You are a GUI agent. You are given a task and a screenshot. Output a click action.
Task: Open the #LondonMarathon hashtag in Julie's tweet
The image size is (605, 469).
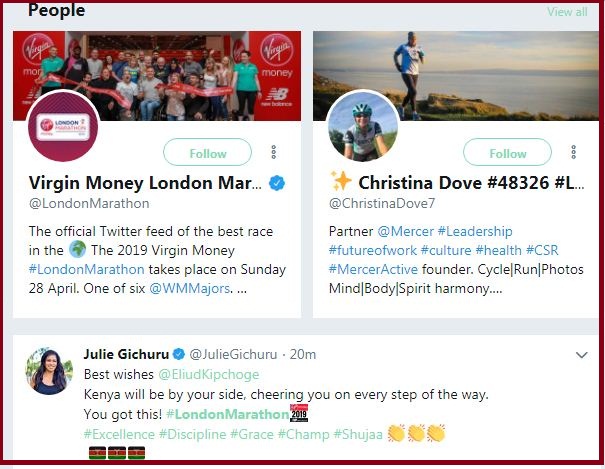click(x=227, y=414)
